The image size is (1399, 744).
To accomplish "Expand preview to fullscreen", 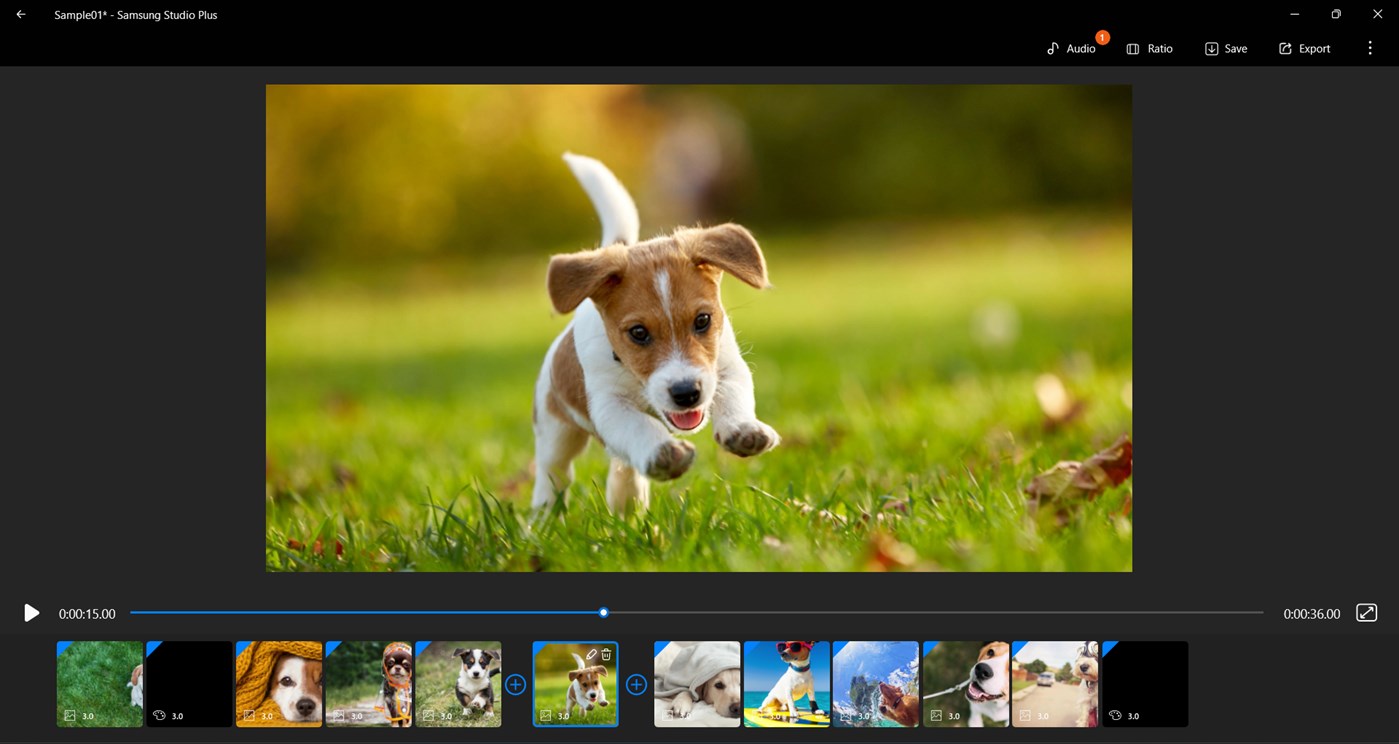I will tap(1366, 612).
